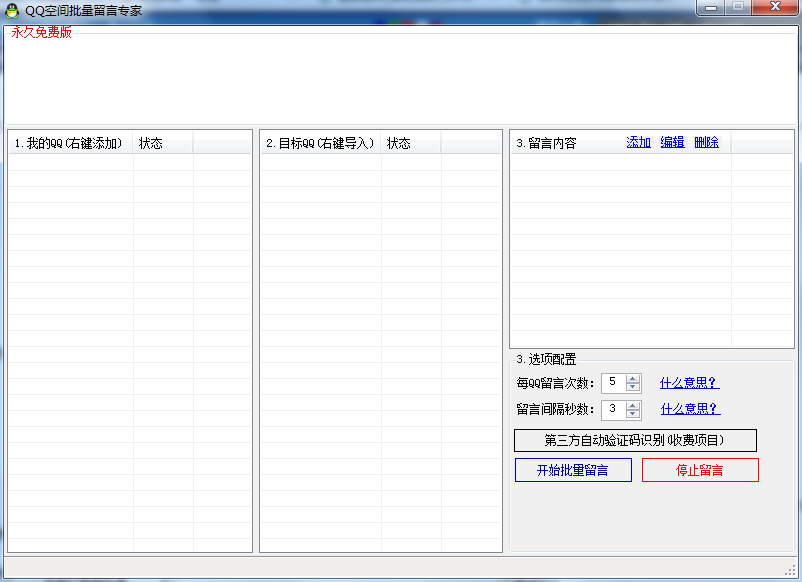
Task: Decrease the 每QQ留言次数 value with down arrow
Action: pyautogui.click(x=633, y=387)
